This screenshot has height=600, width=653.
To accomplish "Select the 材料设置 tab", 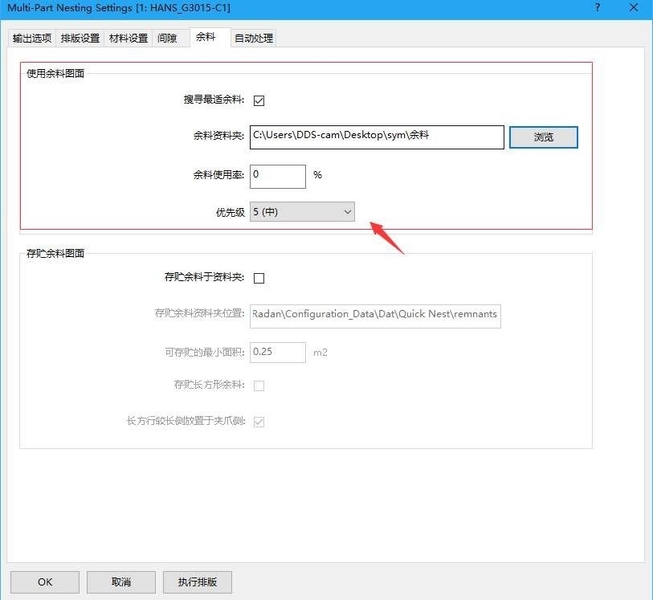I will click(128, 38).
